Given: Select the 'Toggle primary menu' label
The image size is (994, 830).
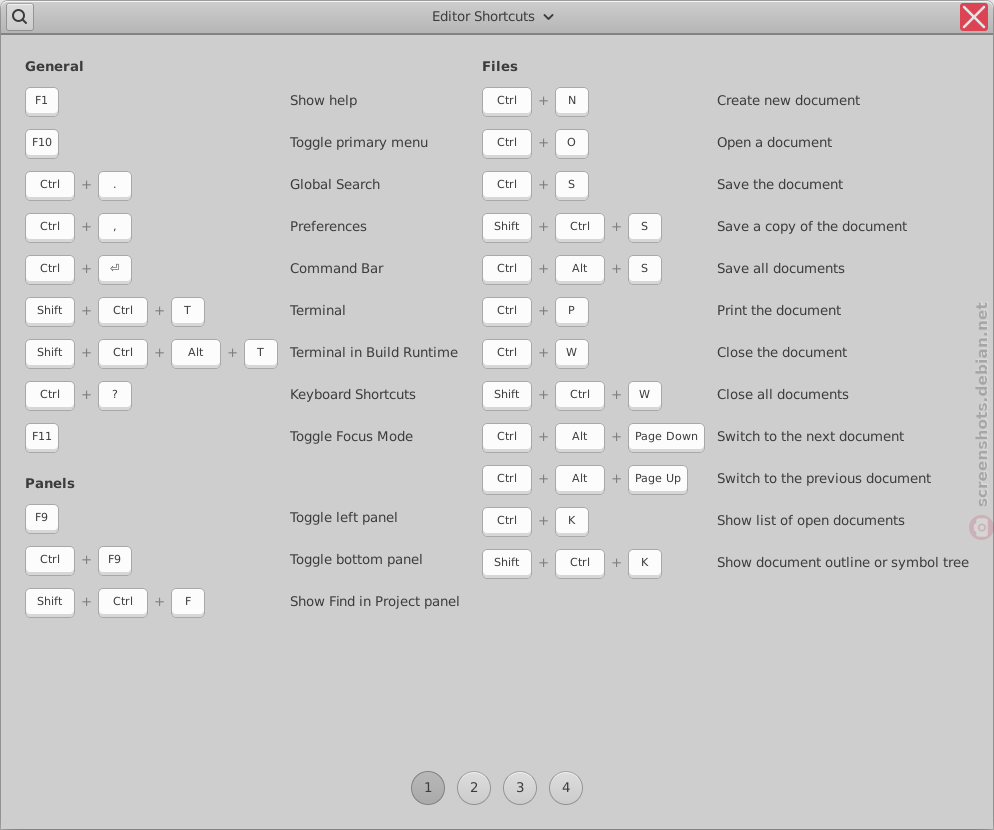Looking at the screenshot, I should tap(359, 143).
